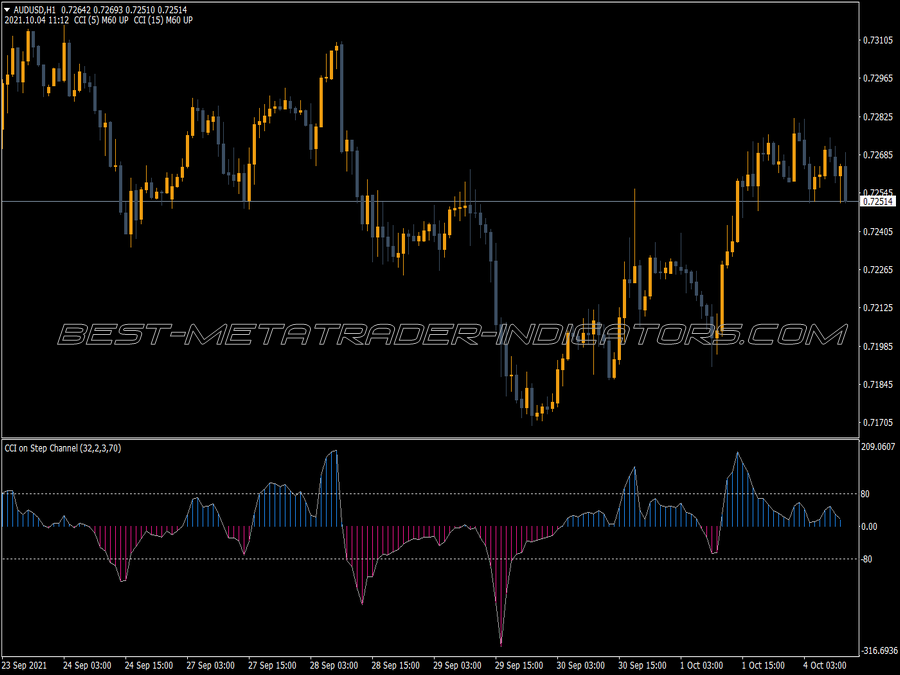Click the 0.72965 price scale label
The image size is (900, 675).
coord(878,78)
